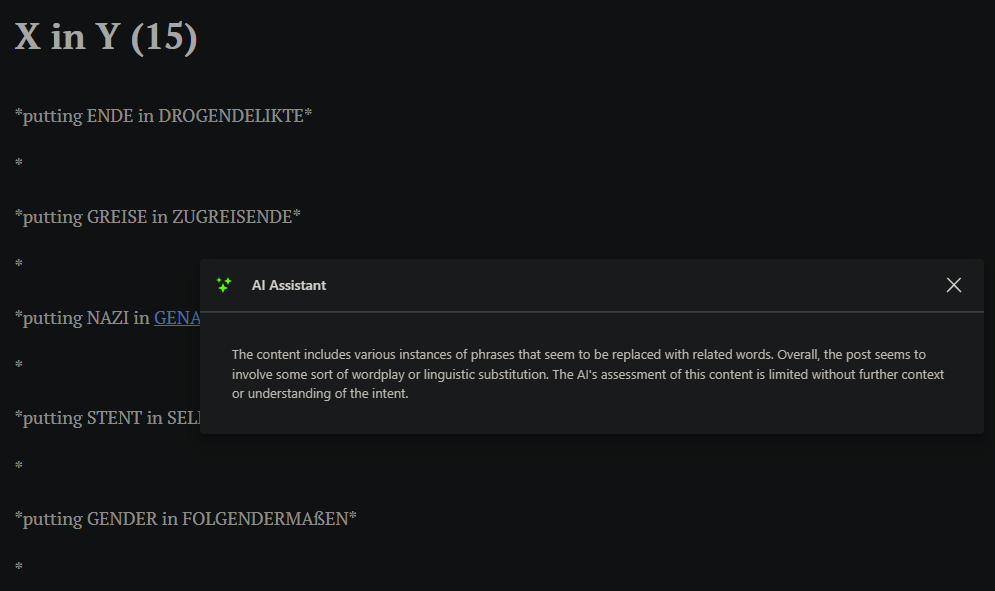Click the asterisk line below the NAZI line

pos(19,365)
